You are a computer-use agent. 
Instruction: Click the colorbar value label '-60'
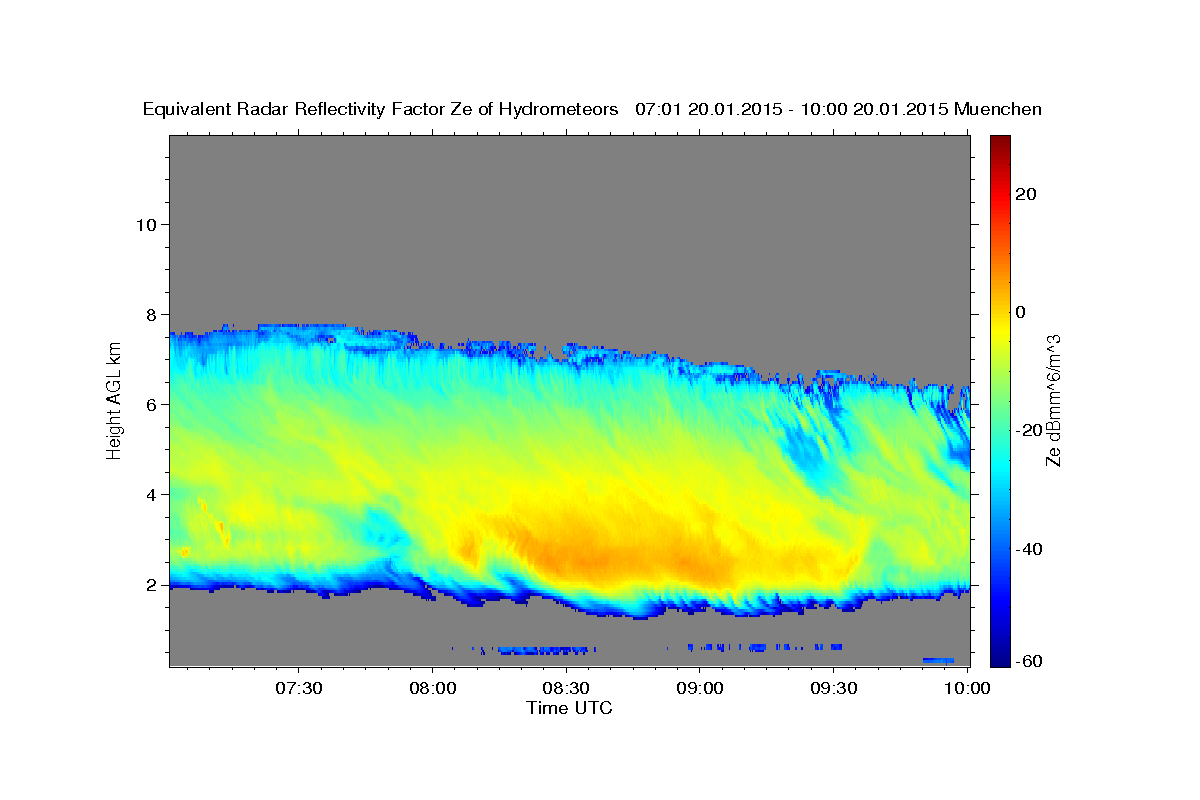[x=1029, y=661]
